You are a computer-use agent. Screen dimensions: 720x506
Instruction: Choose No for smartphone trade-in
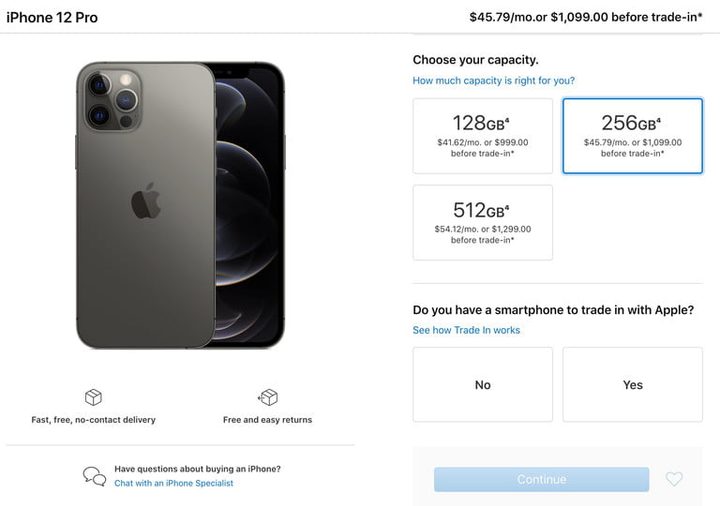[x=482, y=385]
